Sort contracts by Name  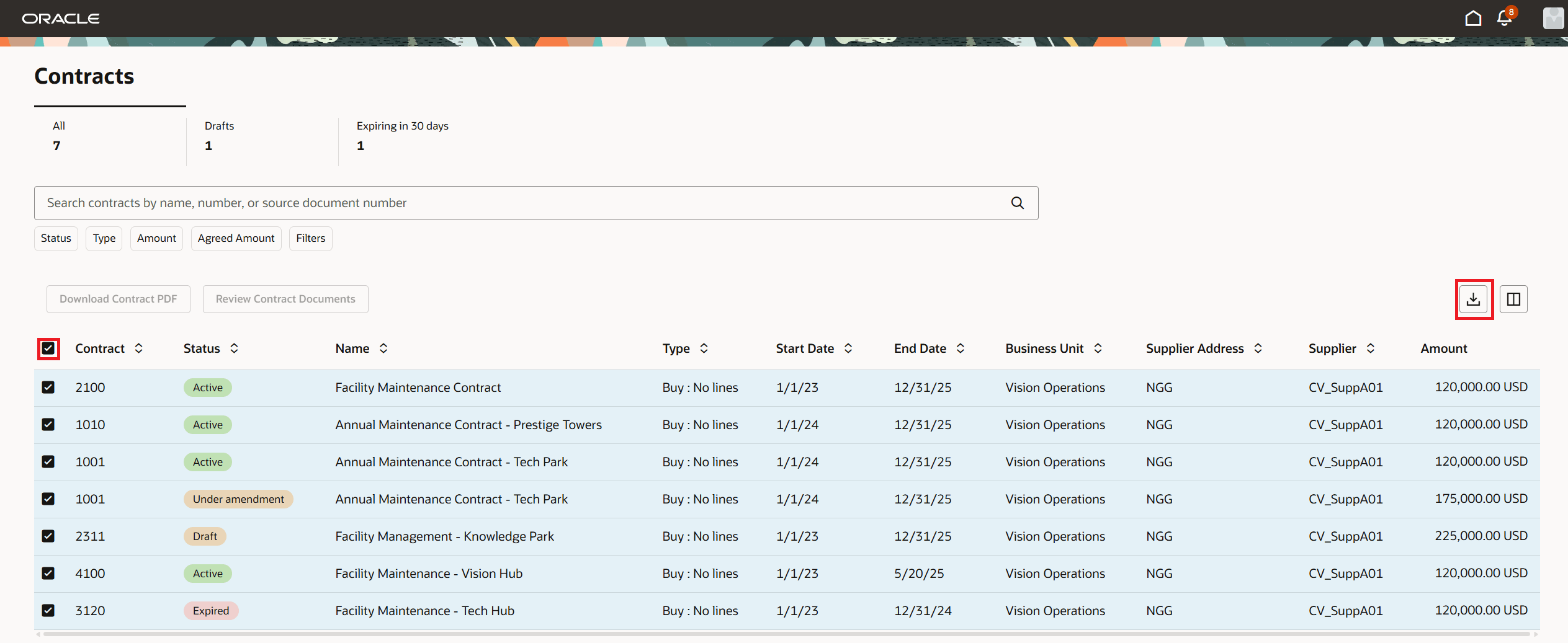pos(383,348)
